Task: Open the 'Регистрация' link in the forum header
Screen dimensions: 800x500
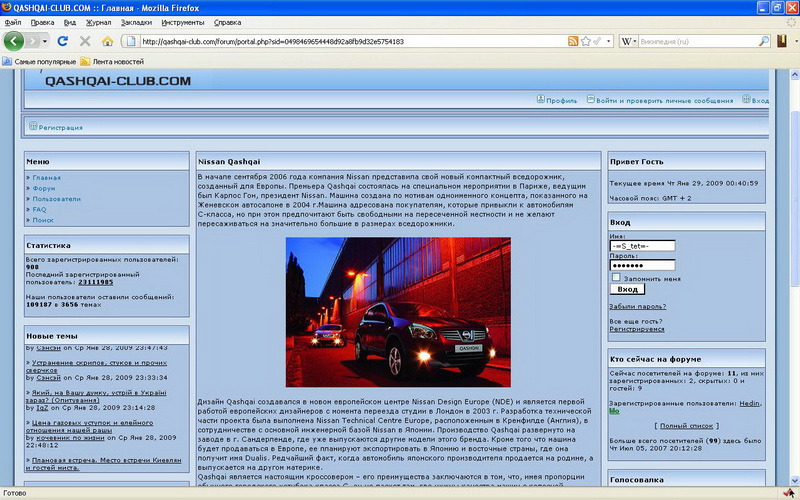Action: (x=61, y=128)
